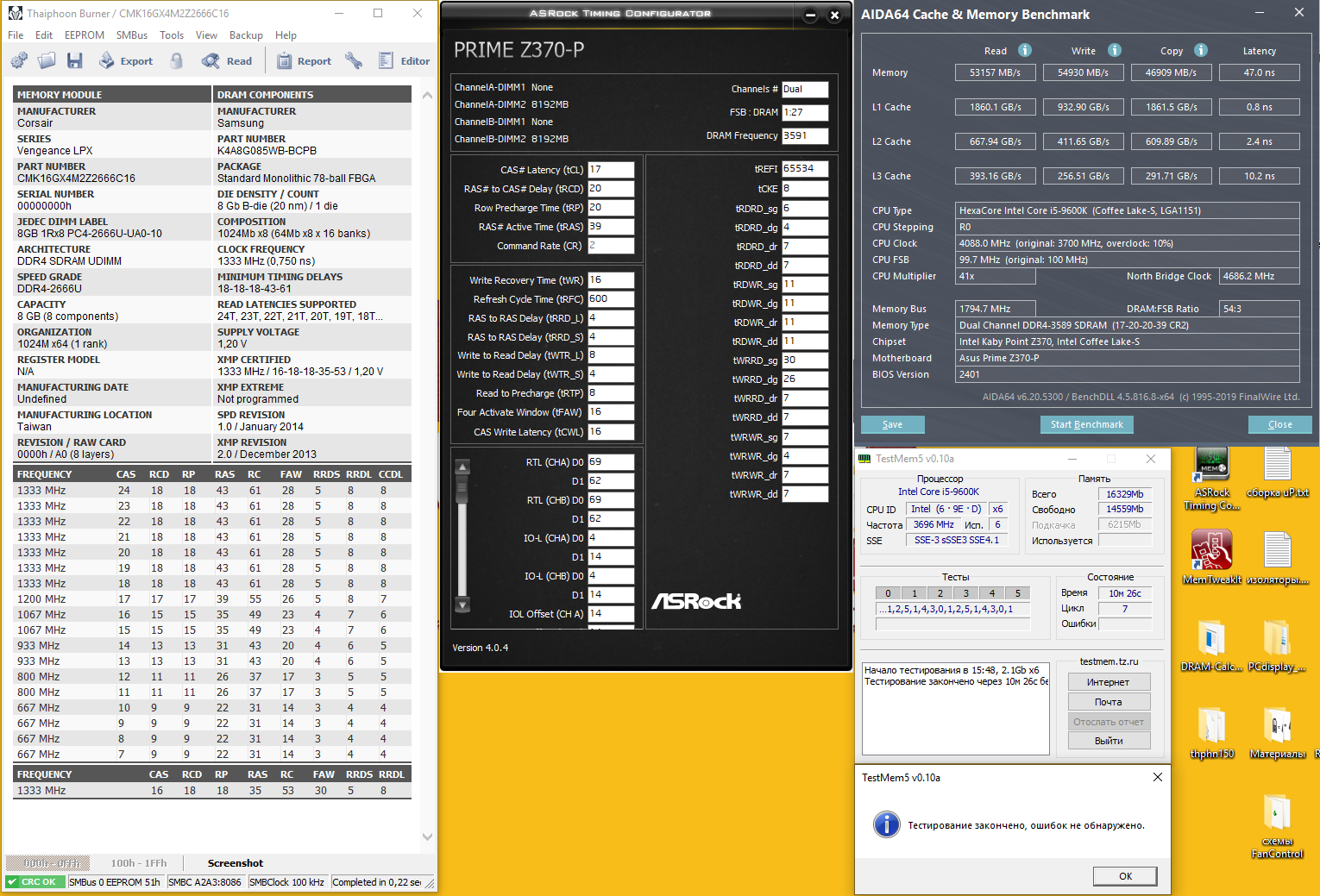Click the Channels # field showing Dual
The image size is (1320, 896).
(805, 89)
